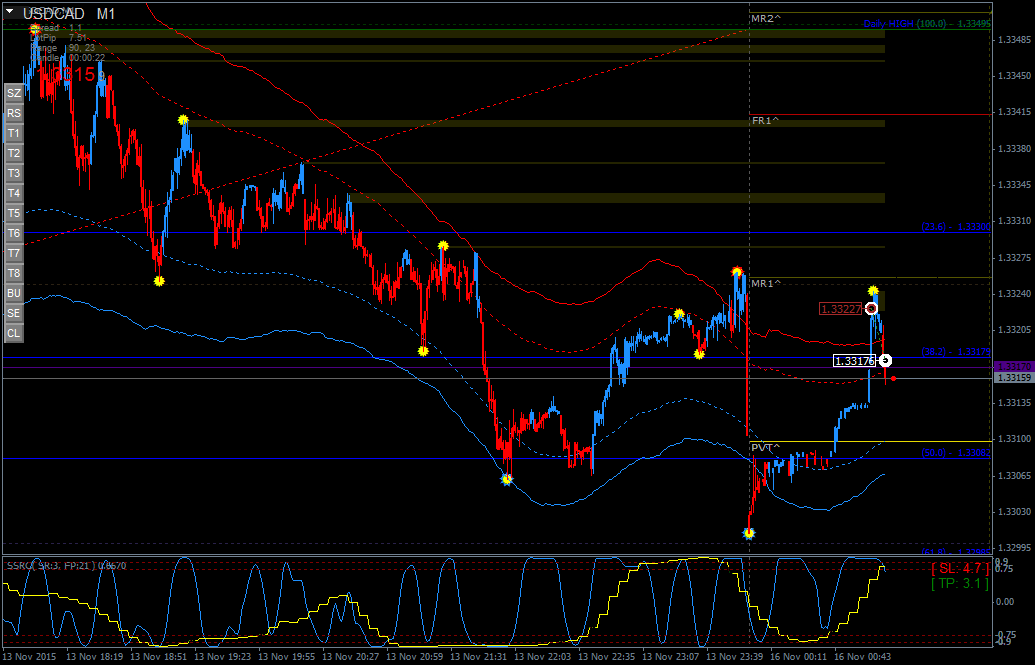Click the white circle marker beside 1.33176

click(x=885, y=361)
